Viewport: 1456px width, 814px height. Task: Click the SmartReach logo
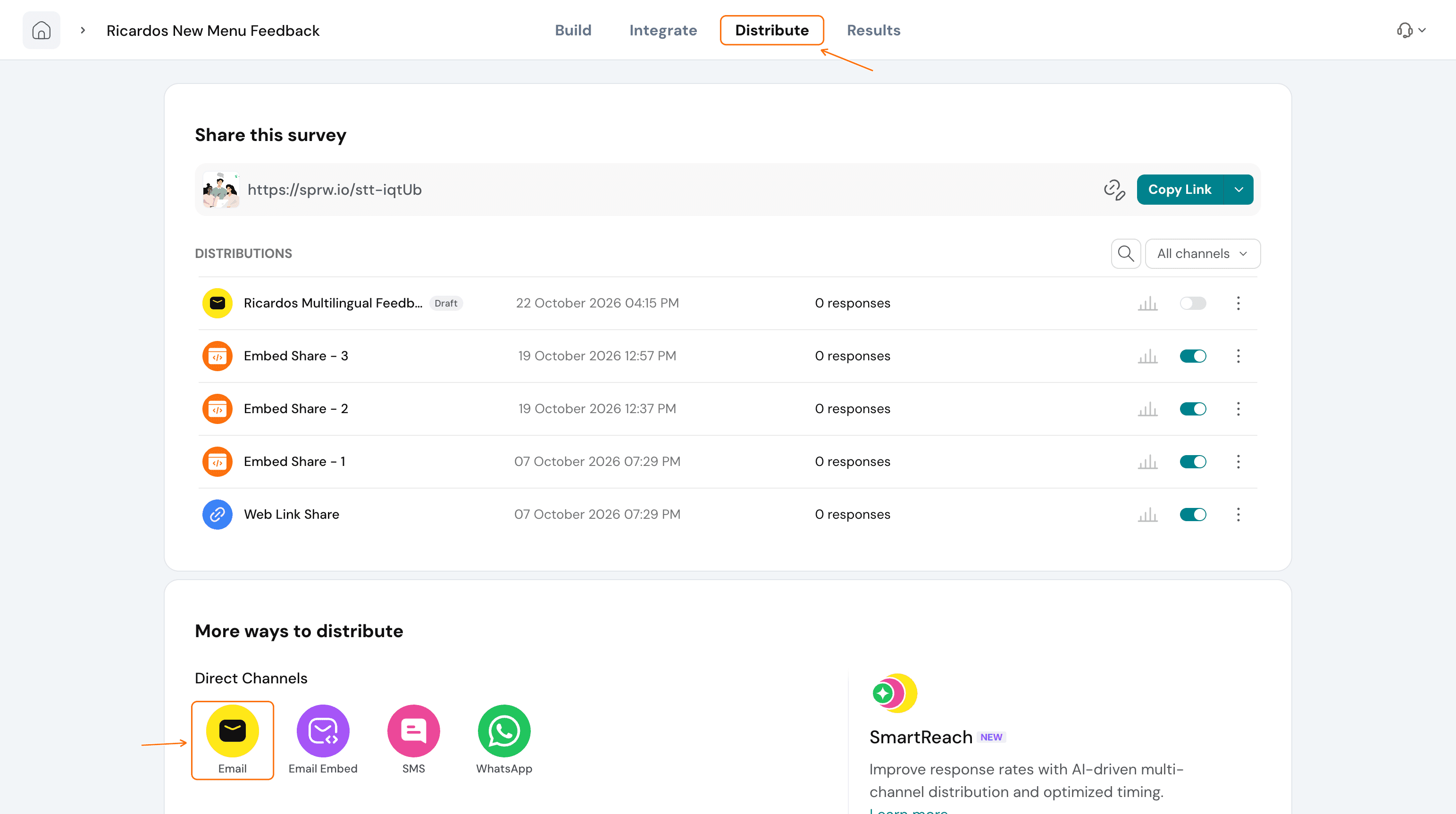(x=895, y=693)
